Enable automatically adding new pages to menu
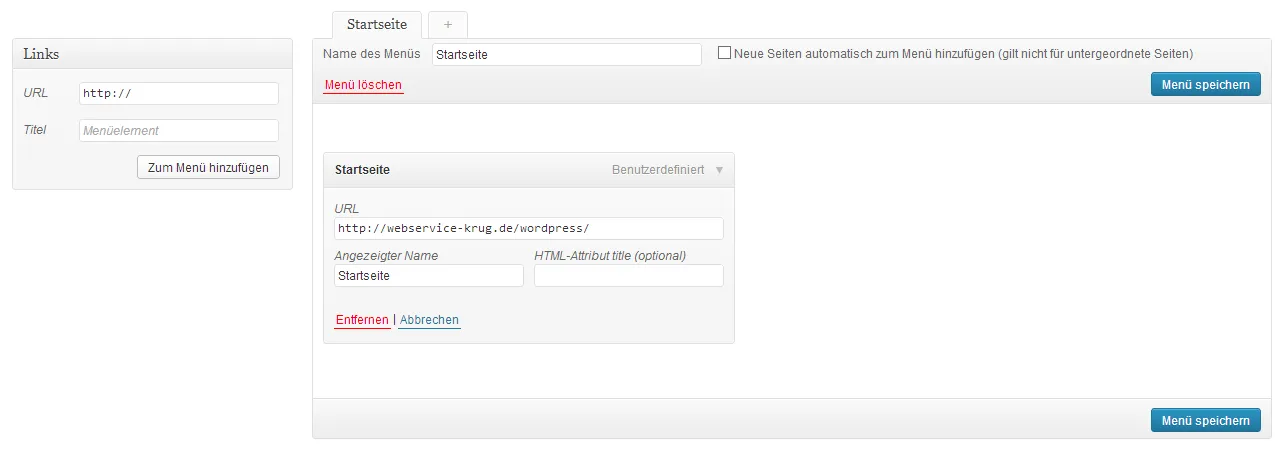 [x=724, y=53]
